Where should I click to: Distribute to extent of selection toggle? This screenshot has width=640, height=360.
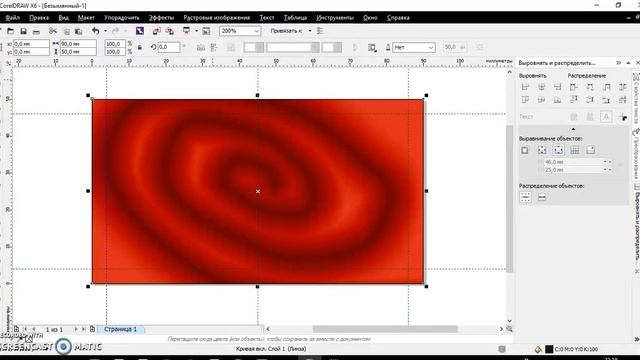(525, 198)
